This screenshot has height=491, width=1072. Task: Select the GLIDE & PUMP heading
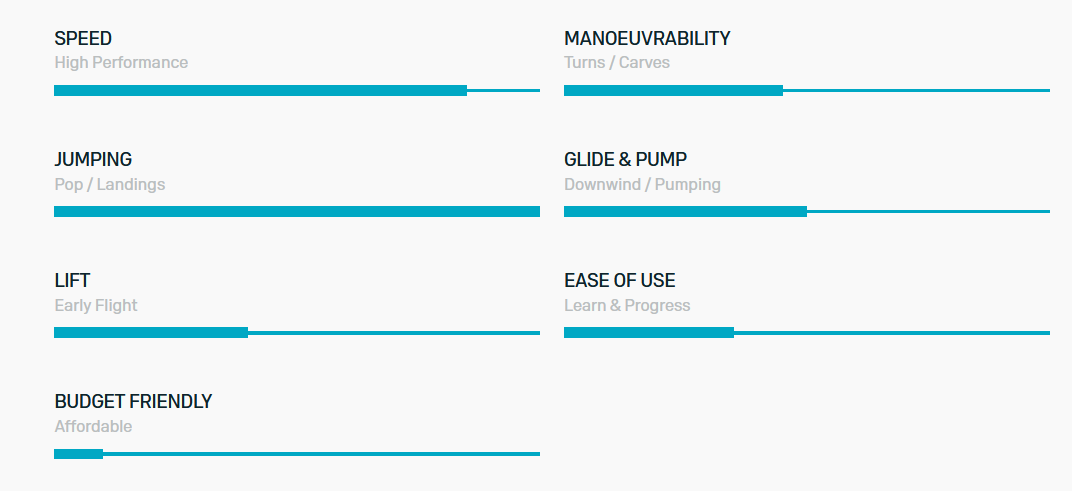coord(626,159)
